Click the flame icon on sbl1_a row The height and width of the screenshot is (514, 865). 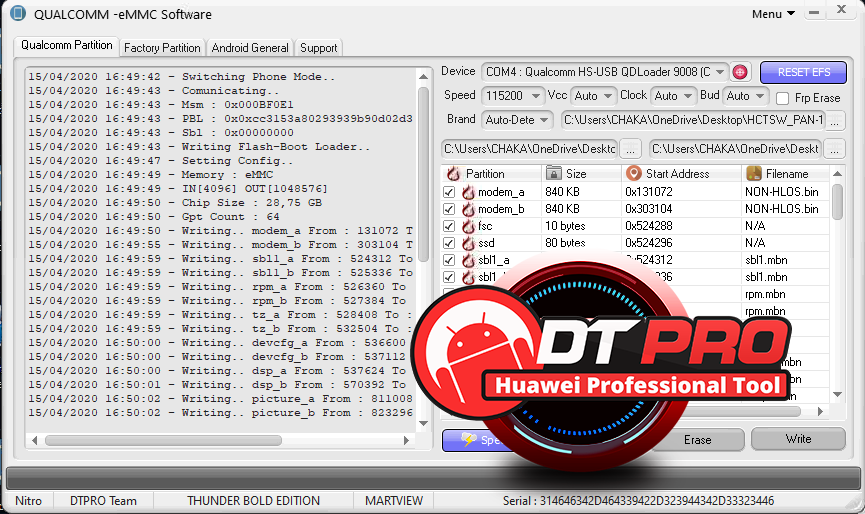tap(468, 260)
